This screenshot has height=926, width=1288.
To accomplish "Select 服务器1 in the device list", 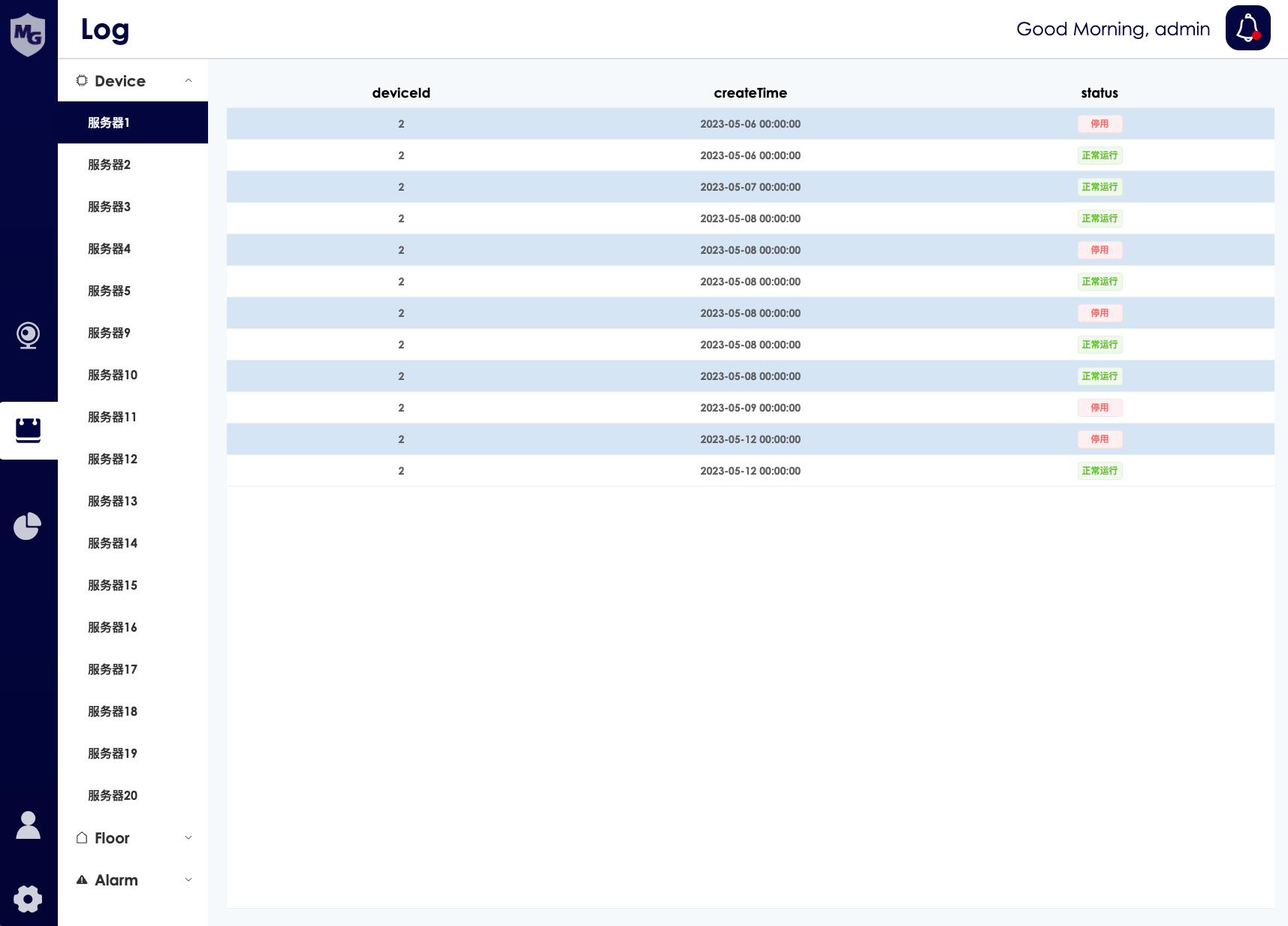I will point(109,122).
